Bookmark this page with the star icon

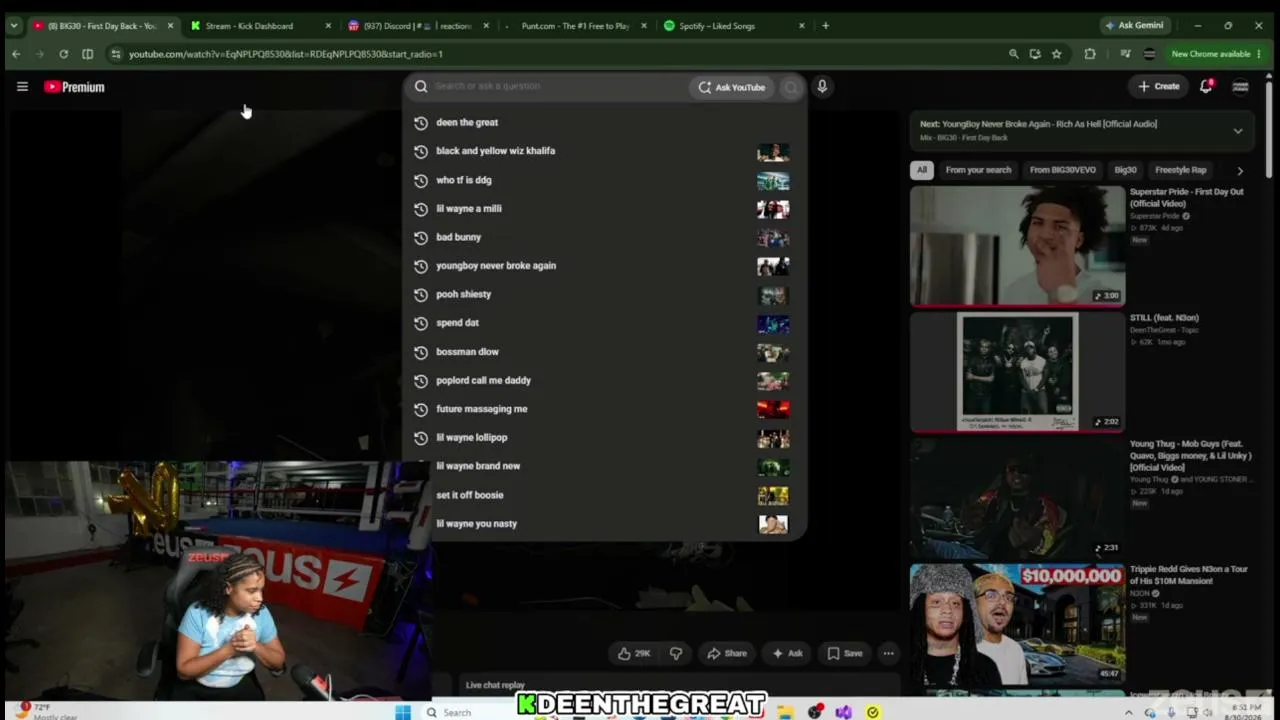[1056, 54]
